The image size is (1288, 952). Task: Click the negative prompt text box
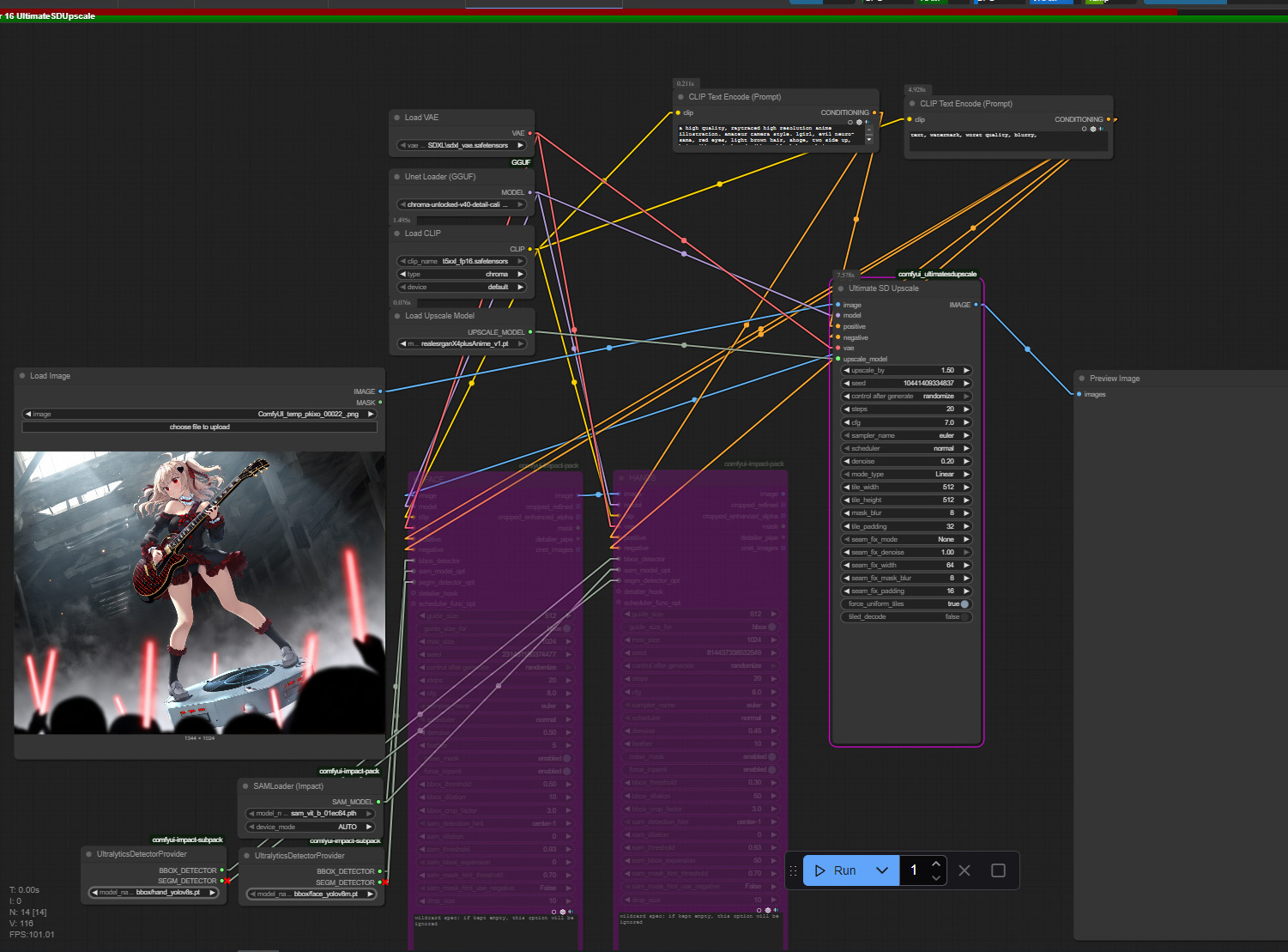click(x=1008, y=142)
